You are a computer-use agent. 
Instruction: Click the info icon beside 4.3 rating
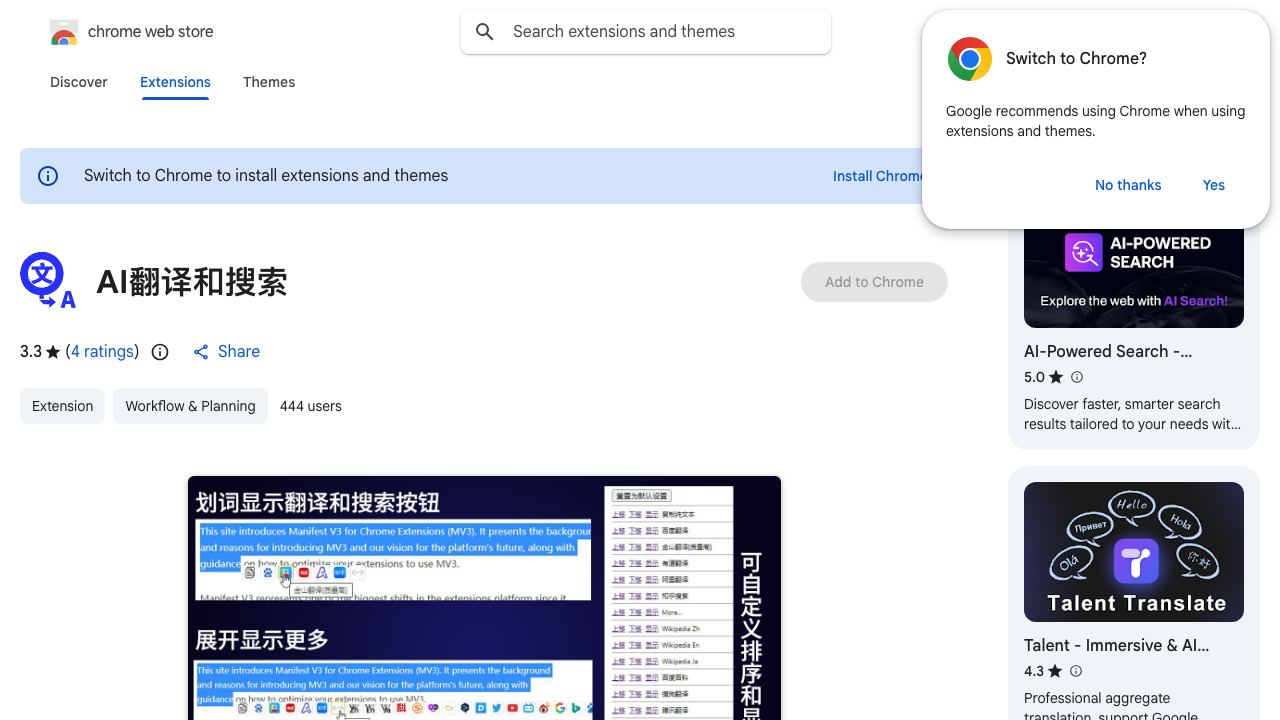coord(1077,672)
